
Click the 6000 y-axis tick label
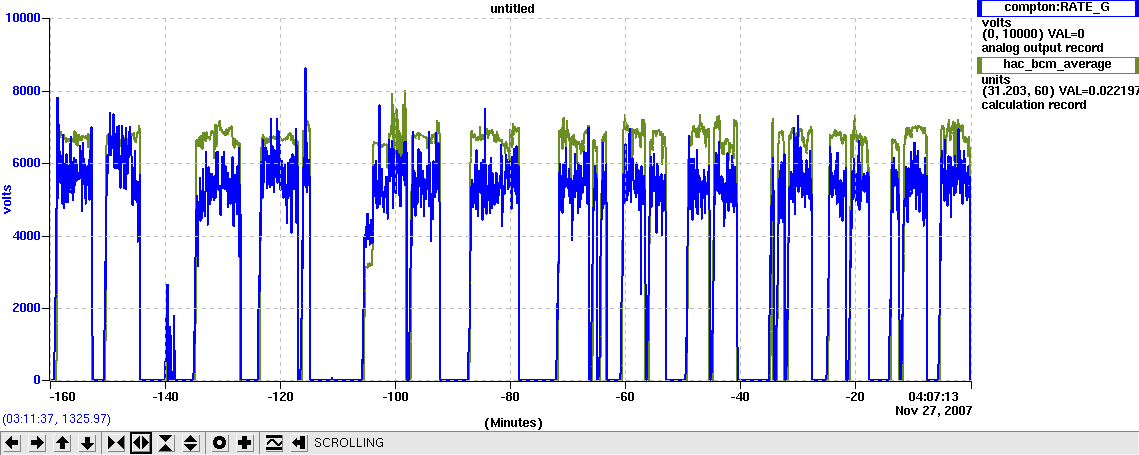tap(27, 164)
